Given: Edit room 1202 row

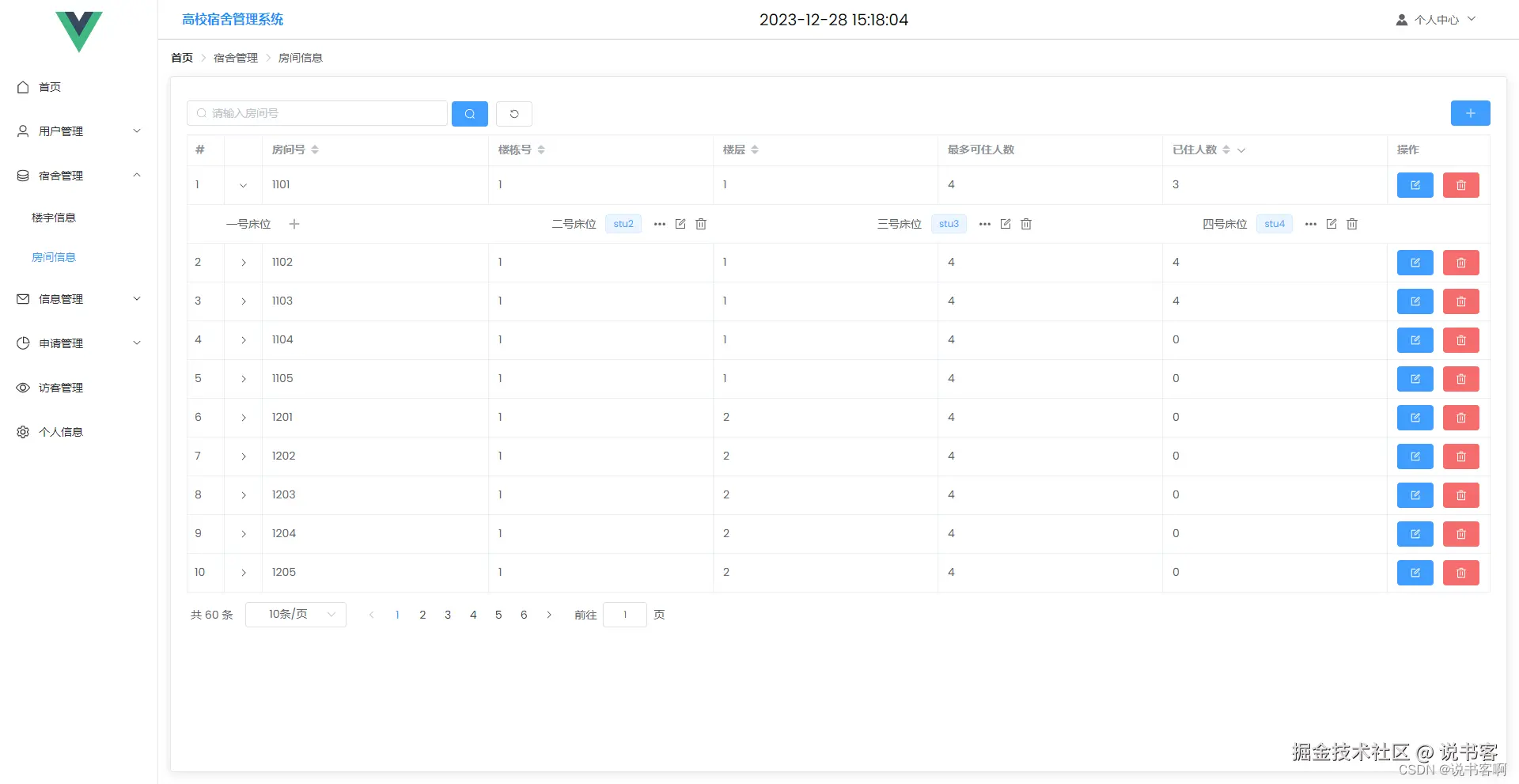Looking at the screenshot, I should coord(1415,456).
